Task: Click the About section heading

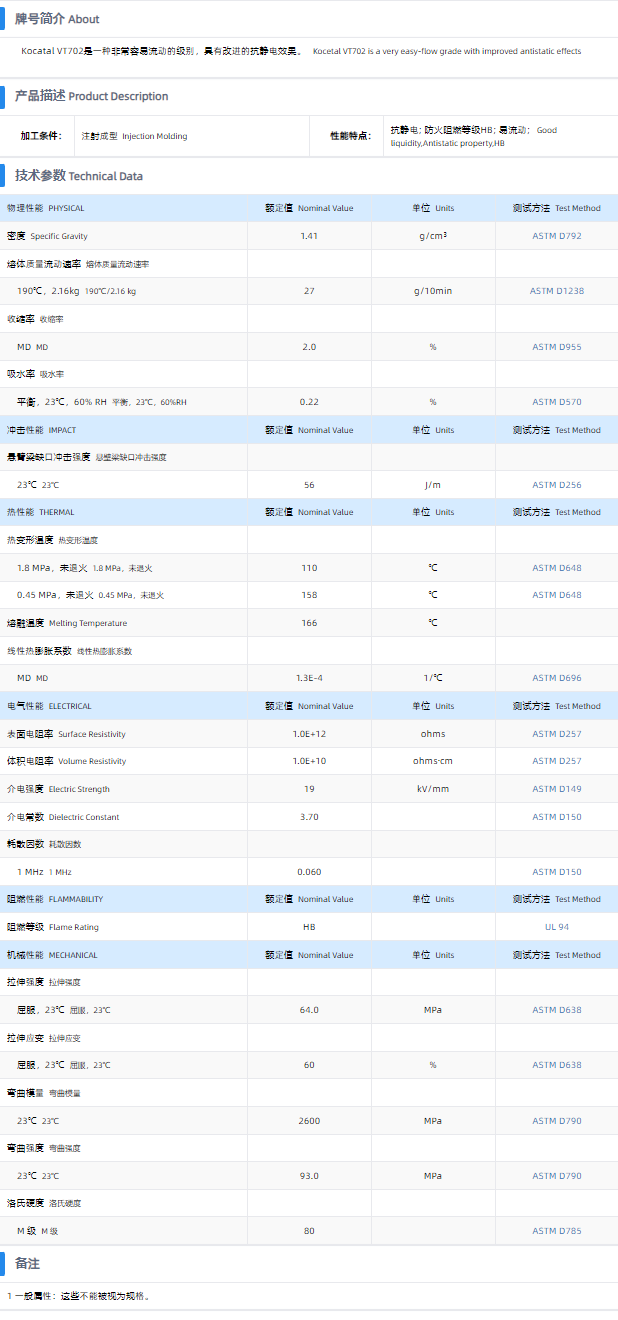Action: [x=57, y=19]
